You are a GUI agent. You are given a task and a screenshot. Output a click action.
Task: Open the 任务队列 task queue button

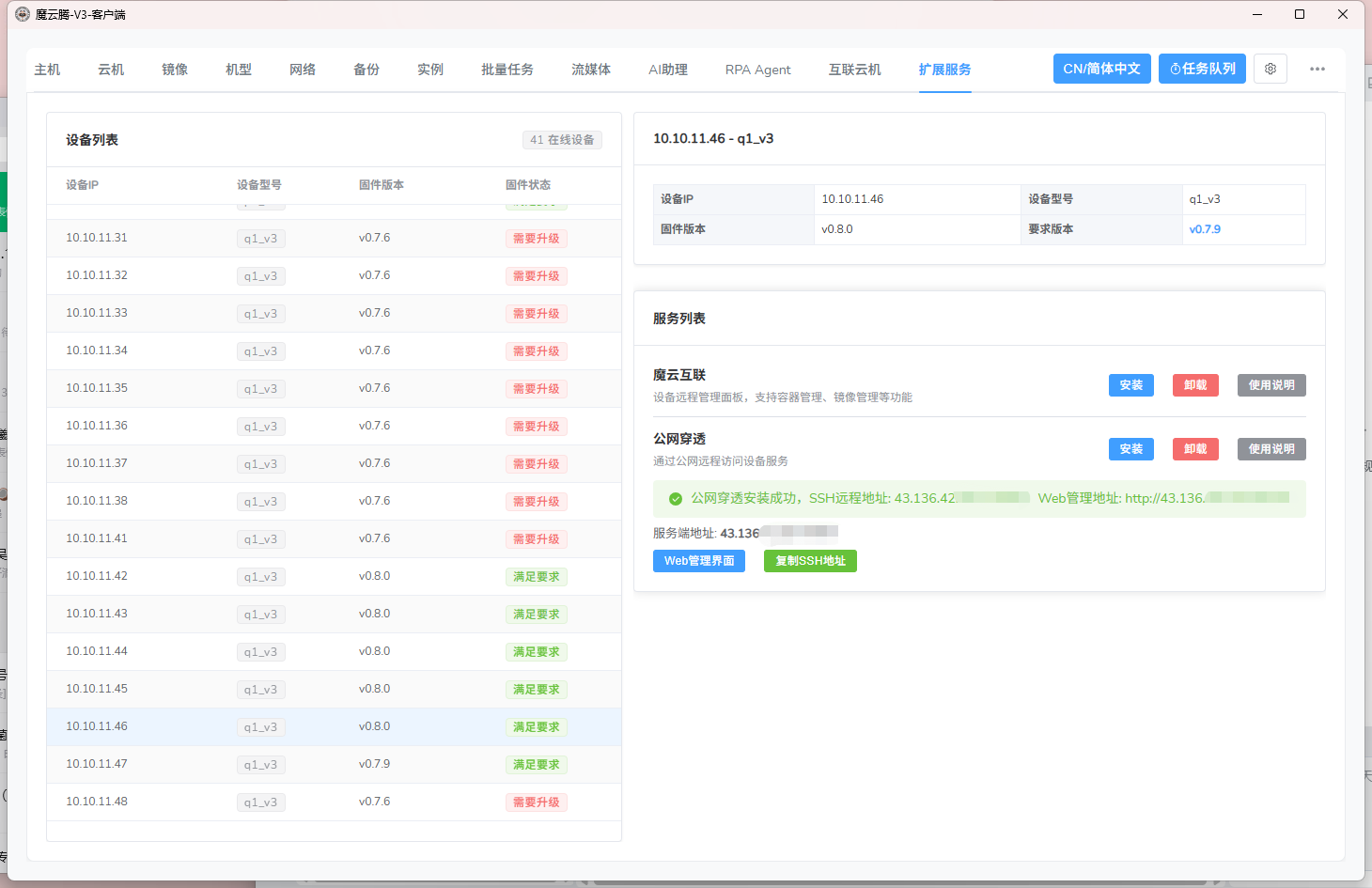pyautogui.click(x=1203, y=69)
